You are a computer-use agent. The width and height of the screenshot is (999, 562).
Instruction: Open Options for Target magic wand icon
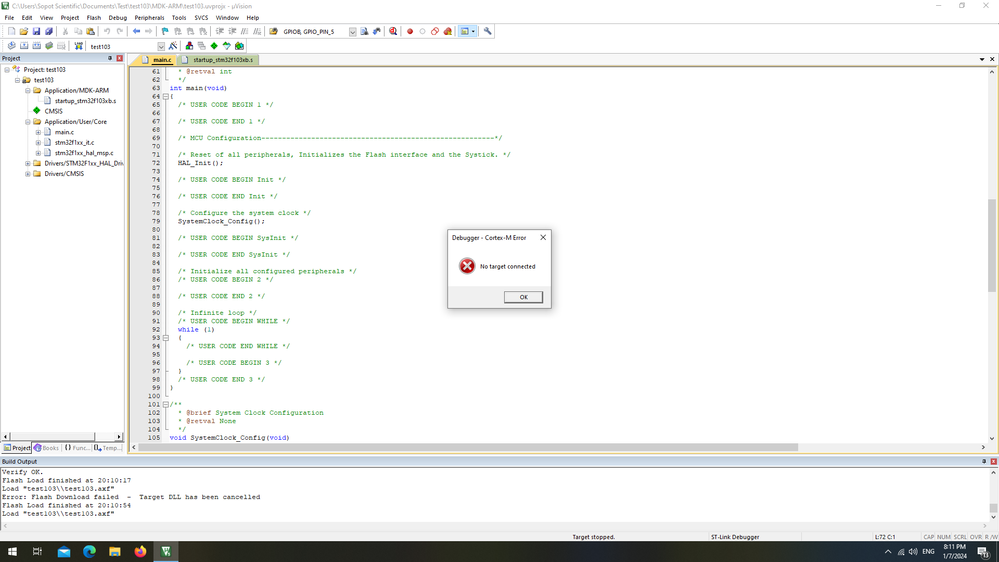point(173,46)
